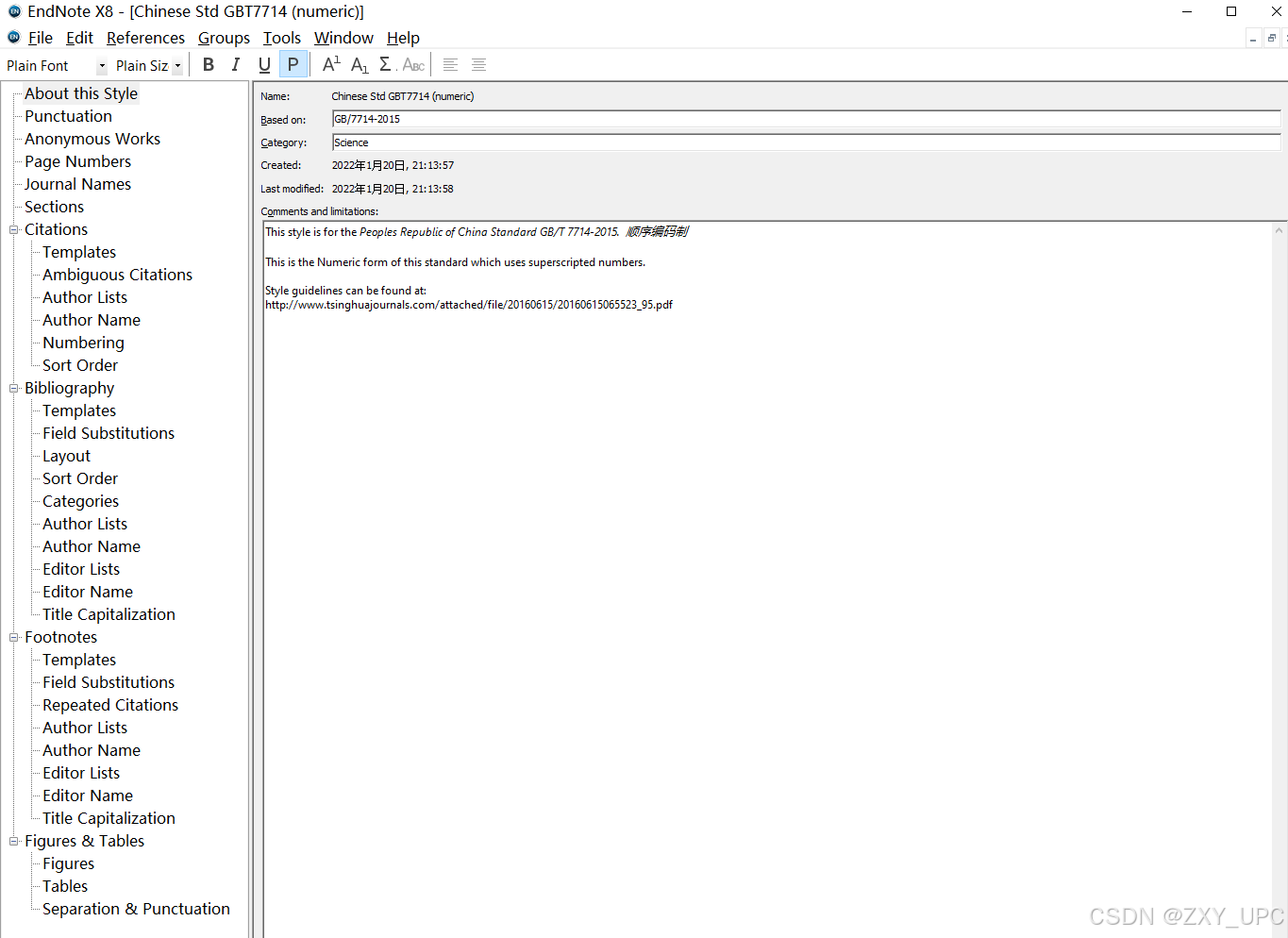Image resolution: width=1288 pixels, height=938 pixels.
Task: Select Templates under Bibliography
Action: [79, 410]
